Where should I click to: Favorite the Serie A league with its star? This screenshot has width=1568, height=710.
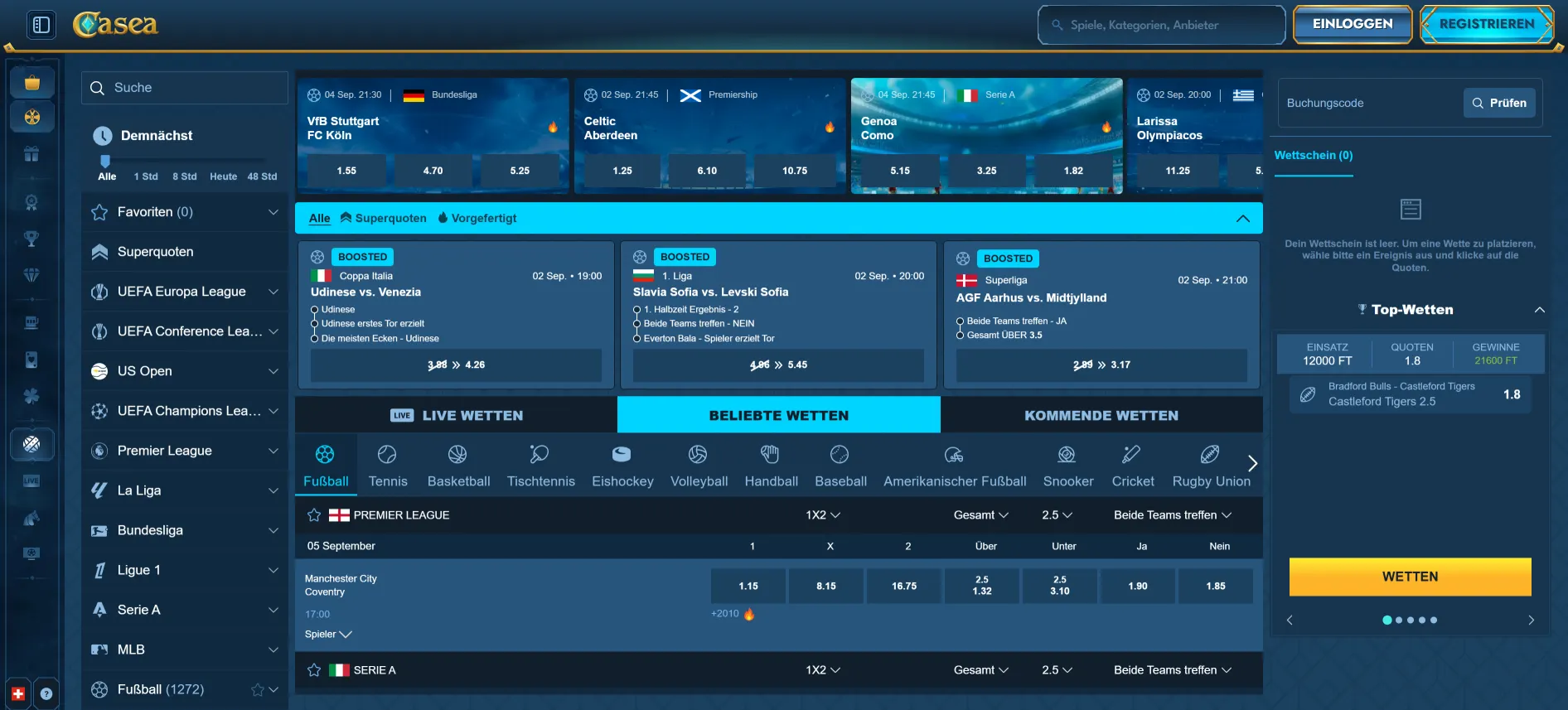pos(314,670)
